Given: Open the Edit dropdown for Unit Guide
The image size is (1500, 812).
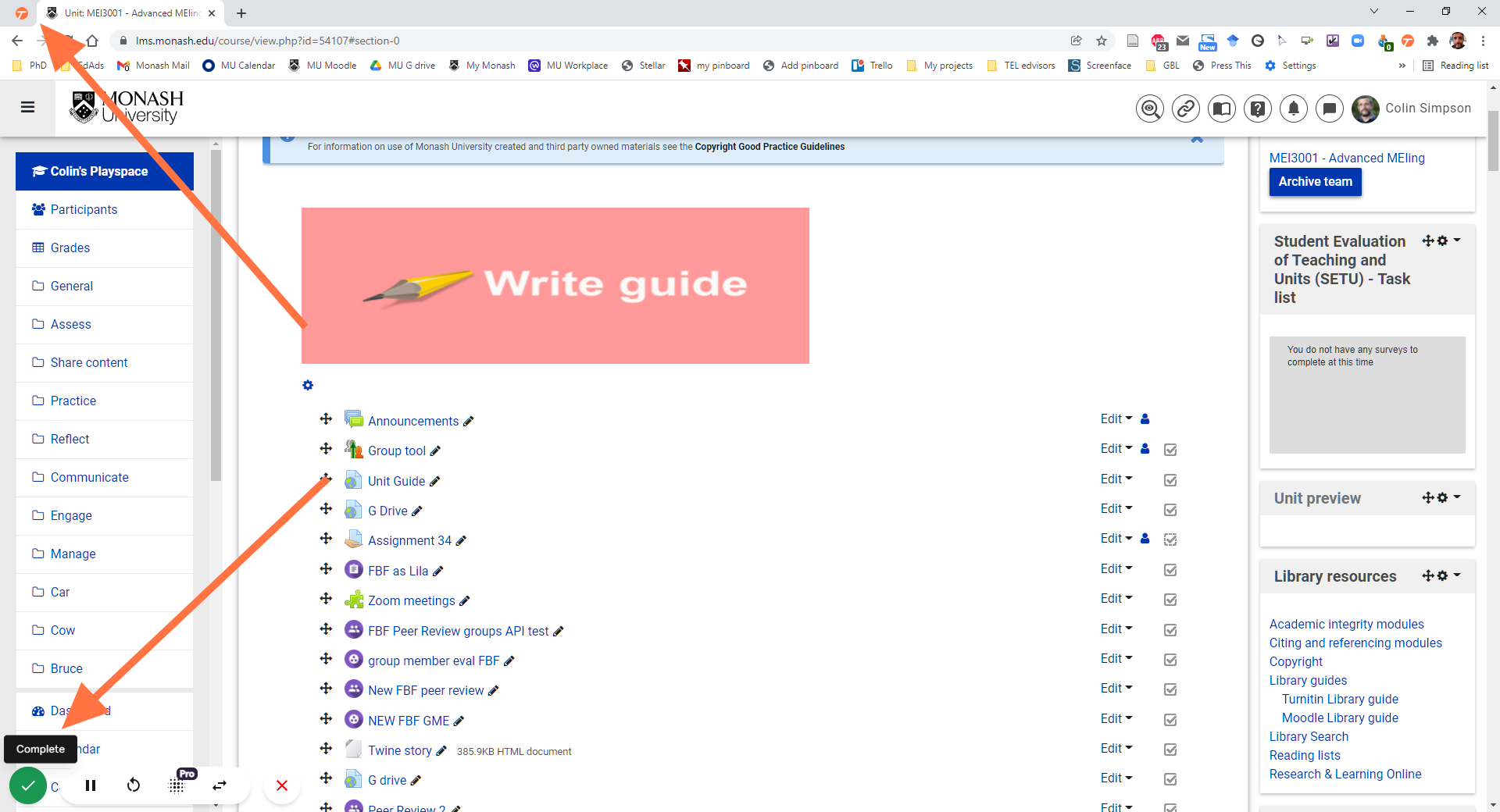Looking at the screenshot, I should click(x=1116, y=479).
